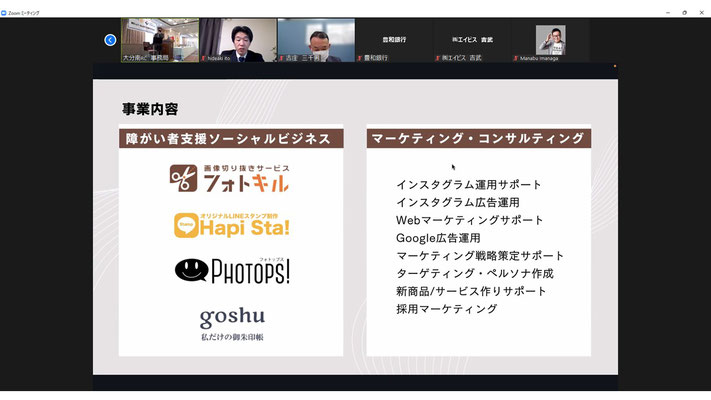Click the フォトキル logo text

click(x=246, y=183)
